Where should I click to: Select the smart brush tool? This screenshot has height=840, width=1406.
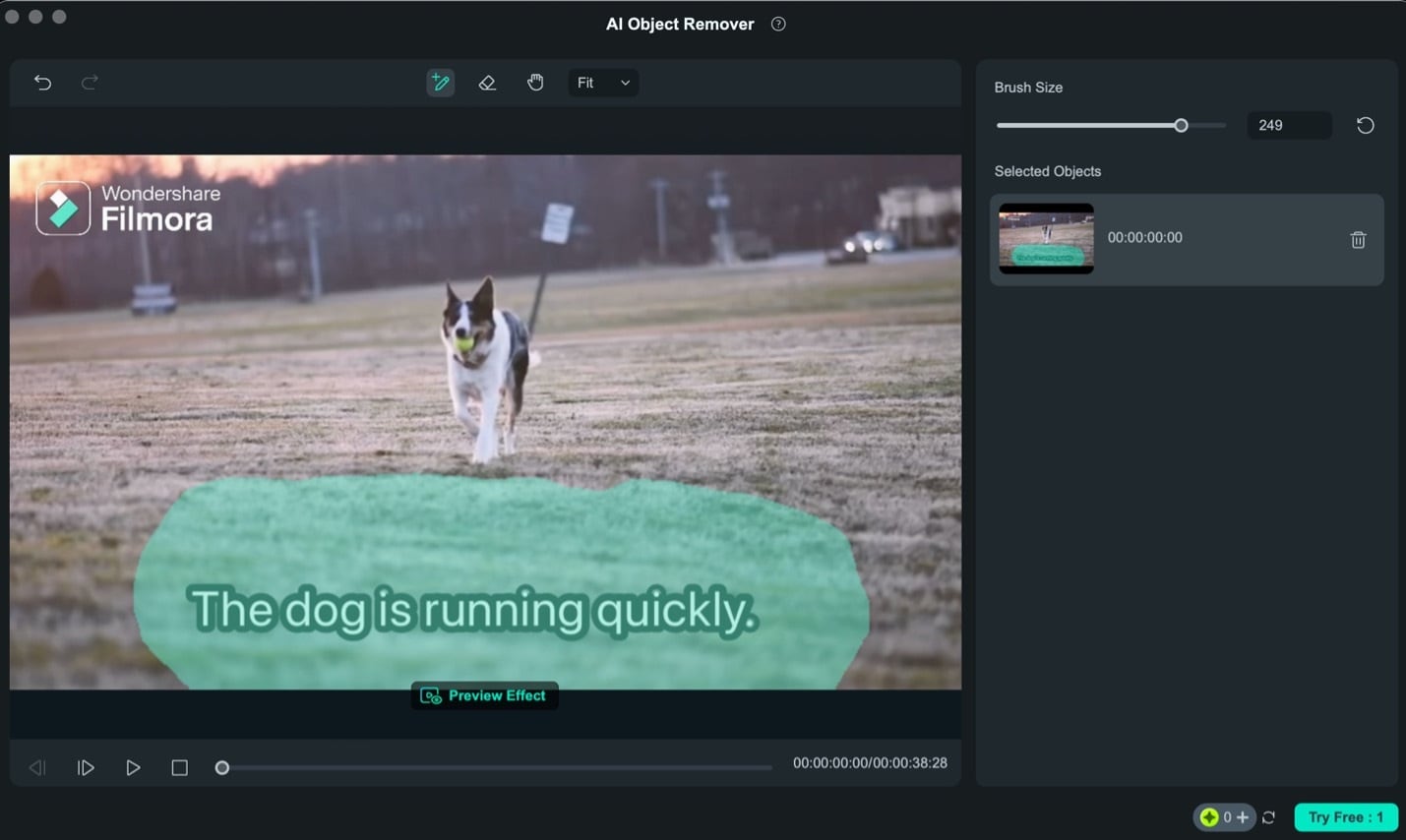[440, 83]
